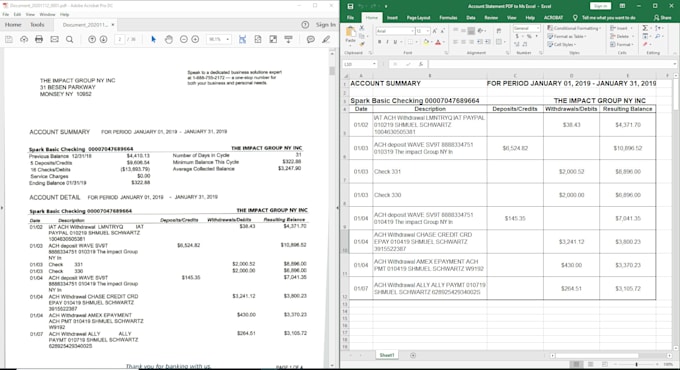Open the Excel Formulas ribbon tab
This screenshot has width=680, height=370.
click(x=448, y=18)
